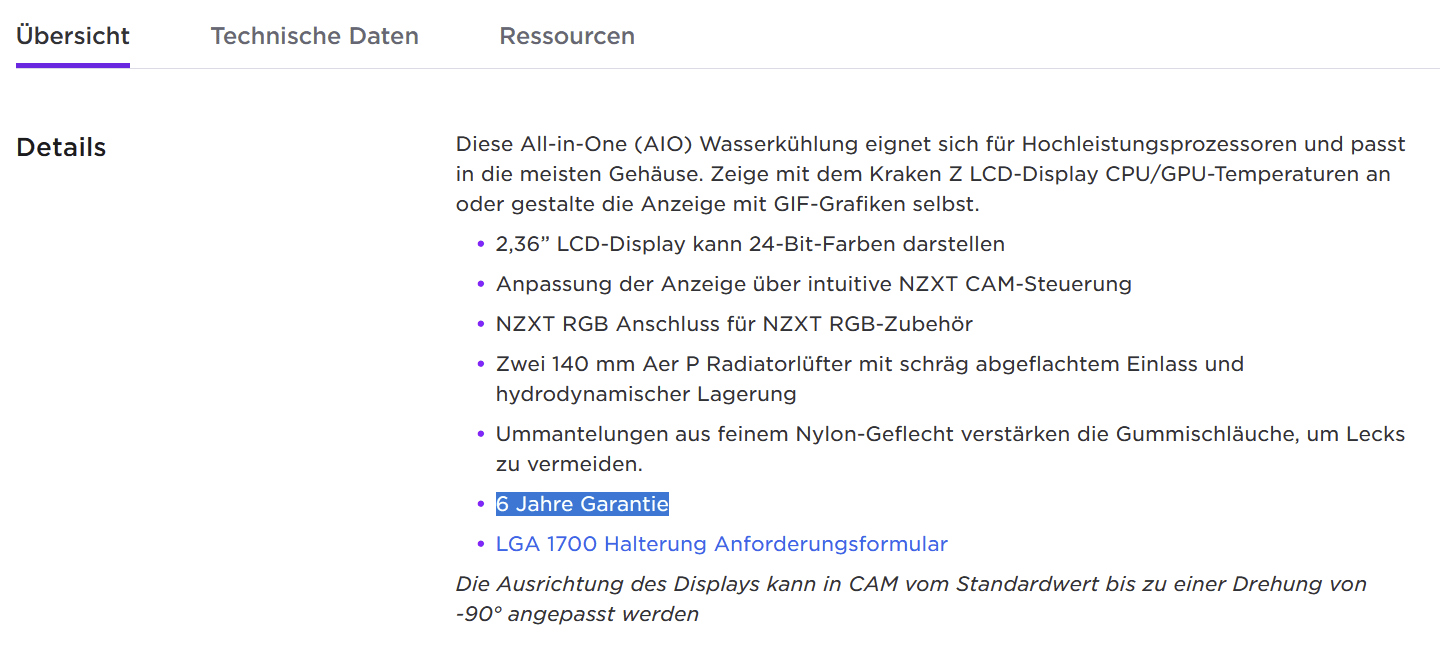Image resolution: width=1440 pixels, height=657 pixels.
Task: Click the "-90° angepasst werden" text
Action: [577, 614]
